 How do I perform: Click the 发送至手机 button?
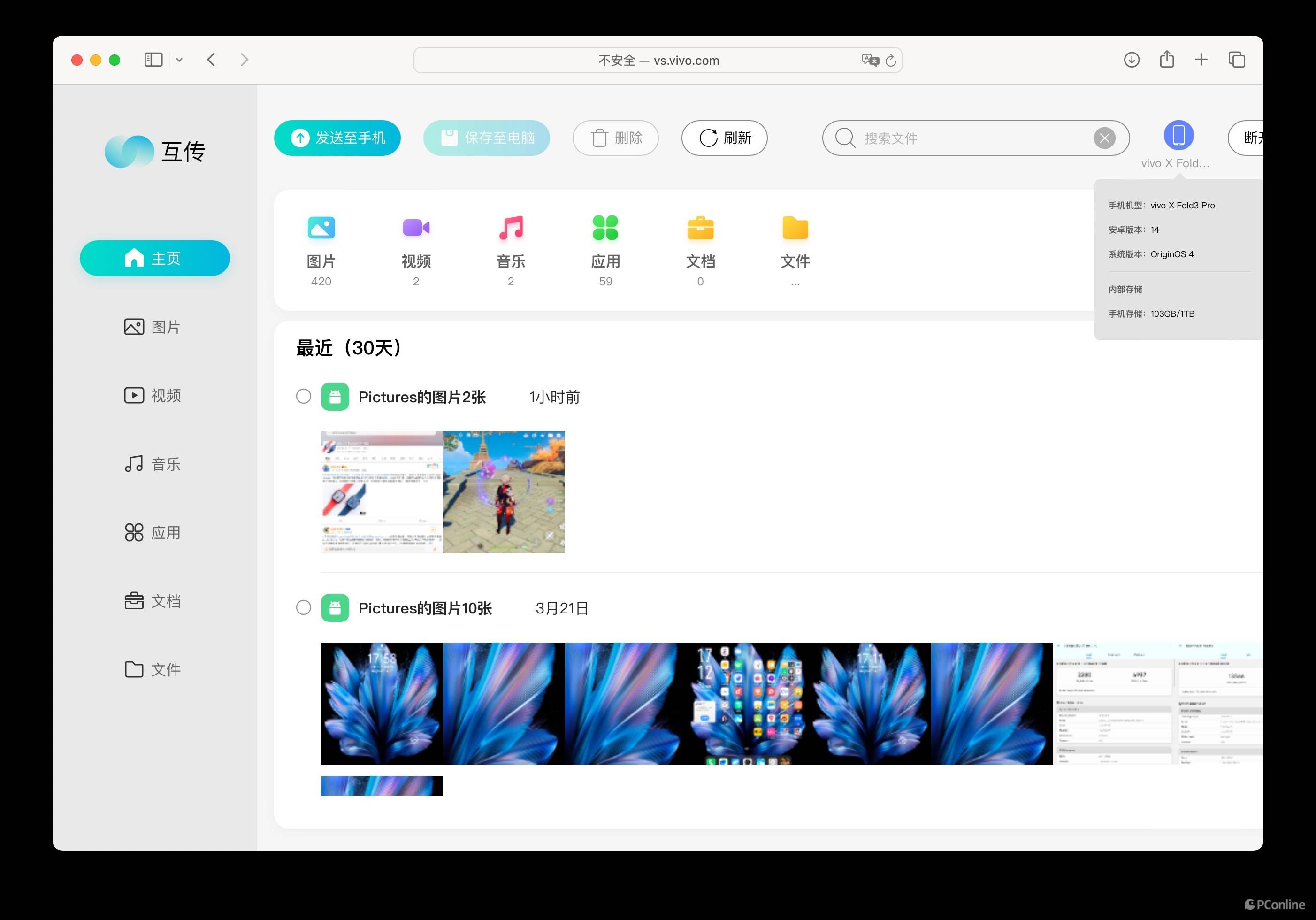[x=337, y=138]
